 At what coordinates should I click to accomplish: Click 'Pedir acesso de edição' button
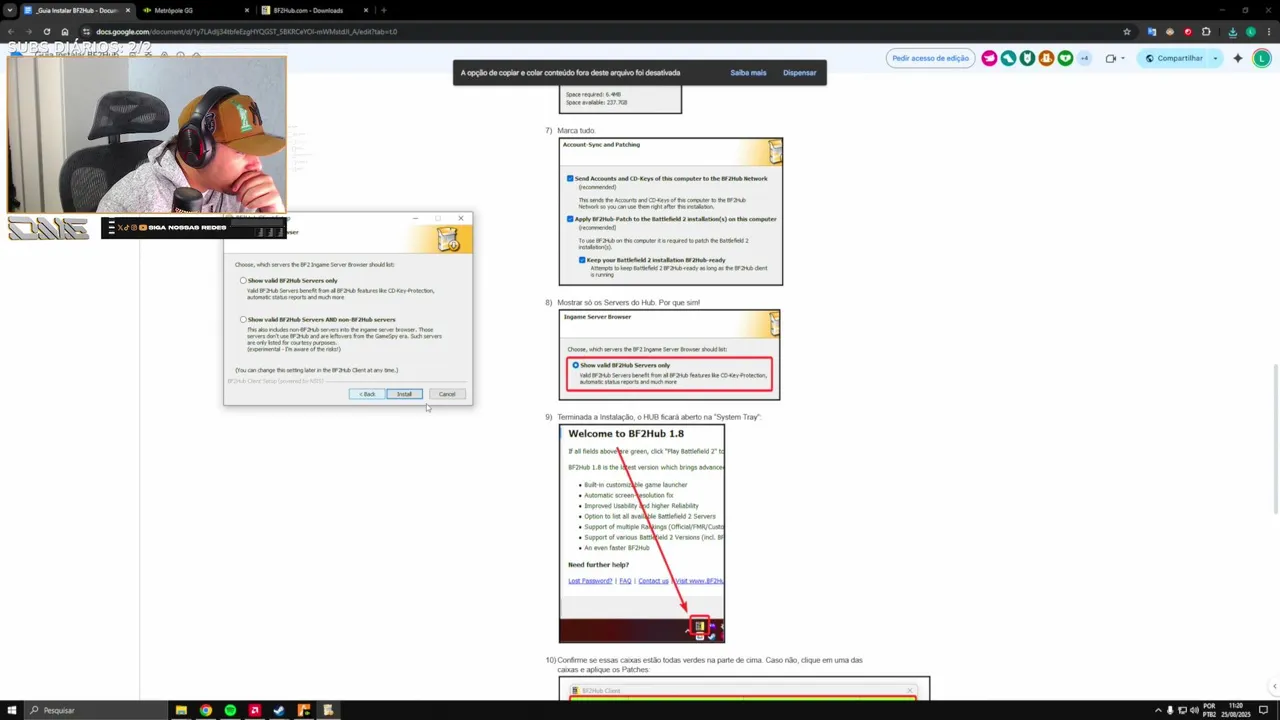(930, 58)
